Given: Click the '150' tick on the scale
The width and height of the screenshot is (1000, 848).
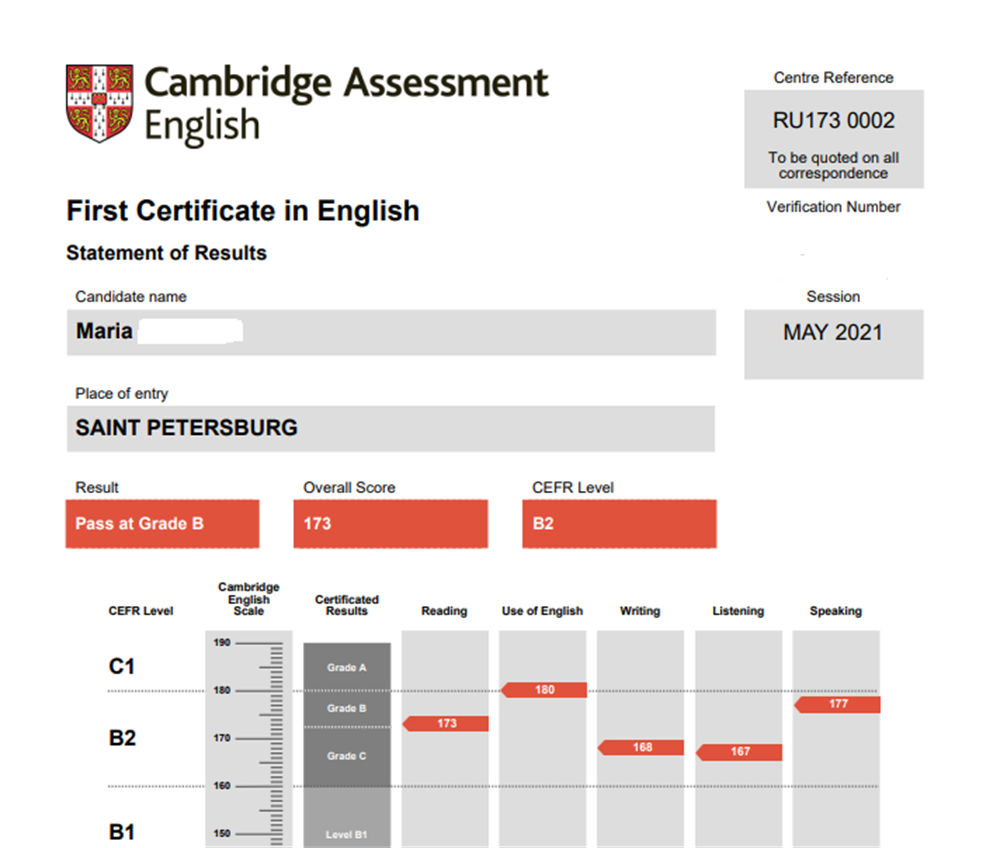Looking at the screenshot, I should [x=222, y=833].
